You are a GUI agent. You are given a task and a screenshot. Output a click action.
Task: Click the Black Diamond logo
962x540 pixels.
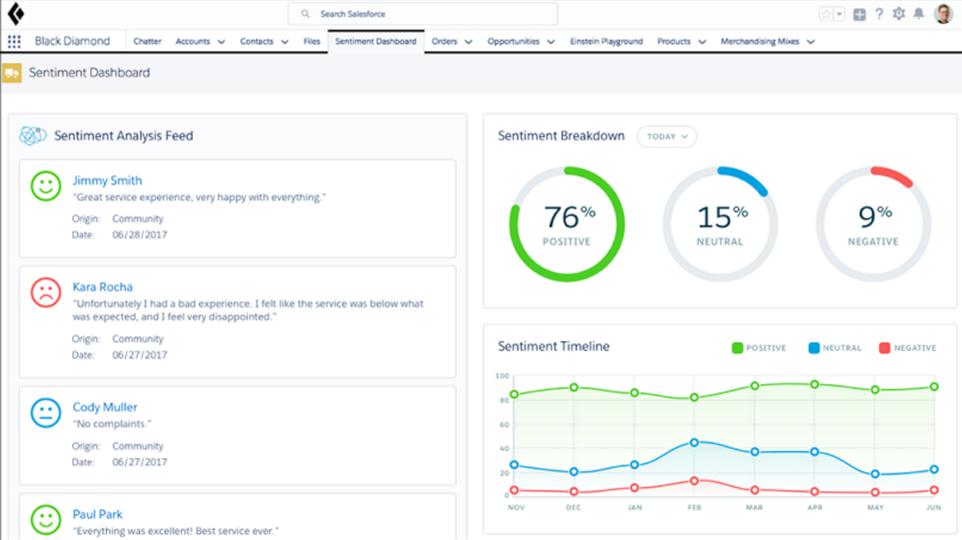[x=16, y=14]
